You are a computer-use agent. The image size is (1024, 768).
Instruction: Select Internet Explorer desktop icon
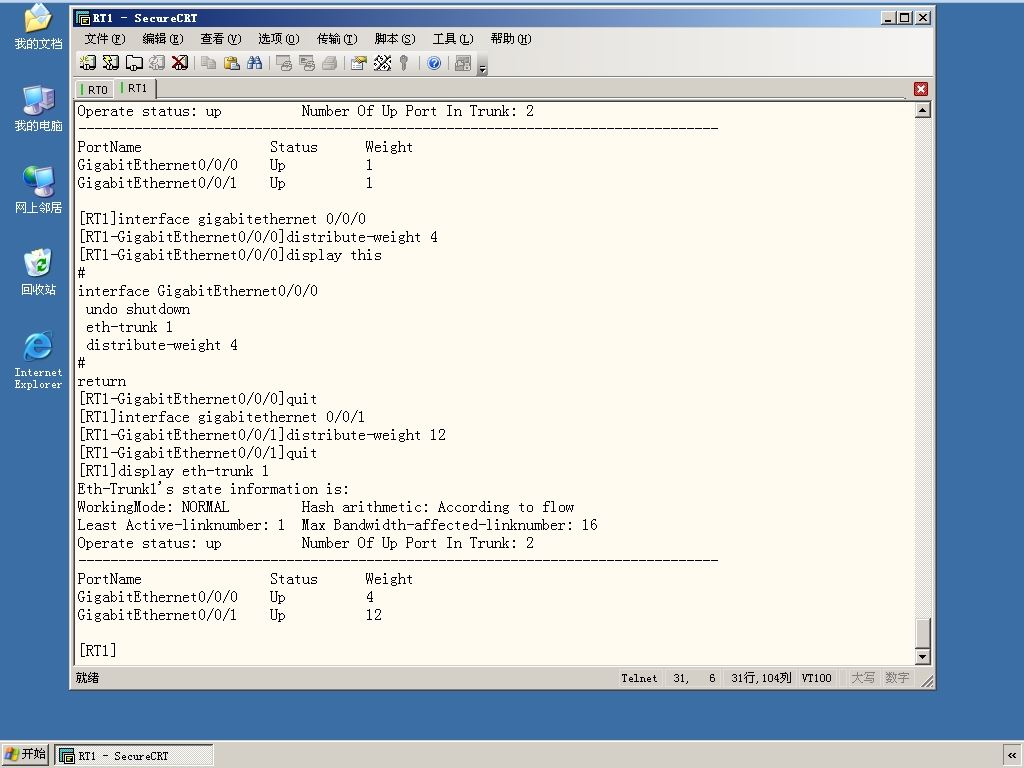click(x=39, y=360)
